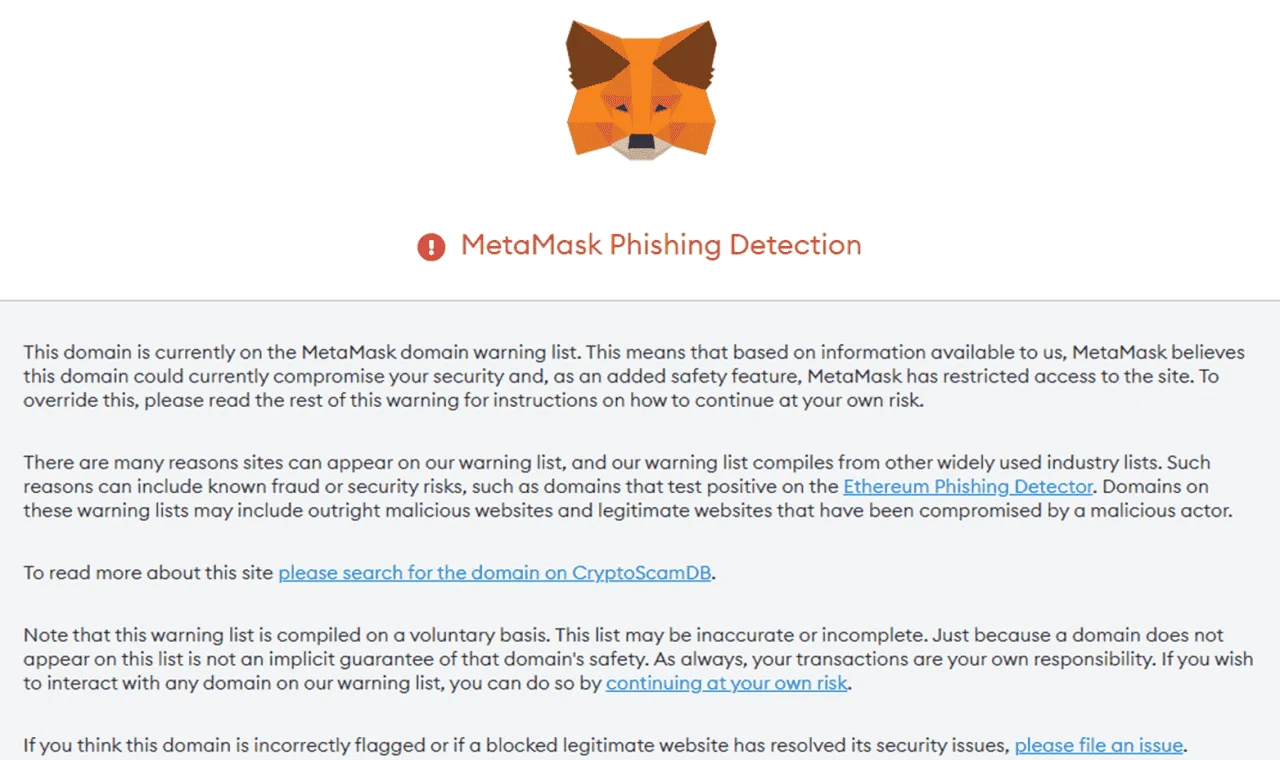Screen dimensions: 1280x760
Task: Click the paragraph starting "Note that this warning list"
Action: tap(638, 659)
